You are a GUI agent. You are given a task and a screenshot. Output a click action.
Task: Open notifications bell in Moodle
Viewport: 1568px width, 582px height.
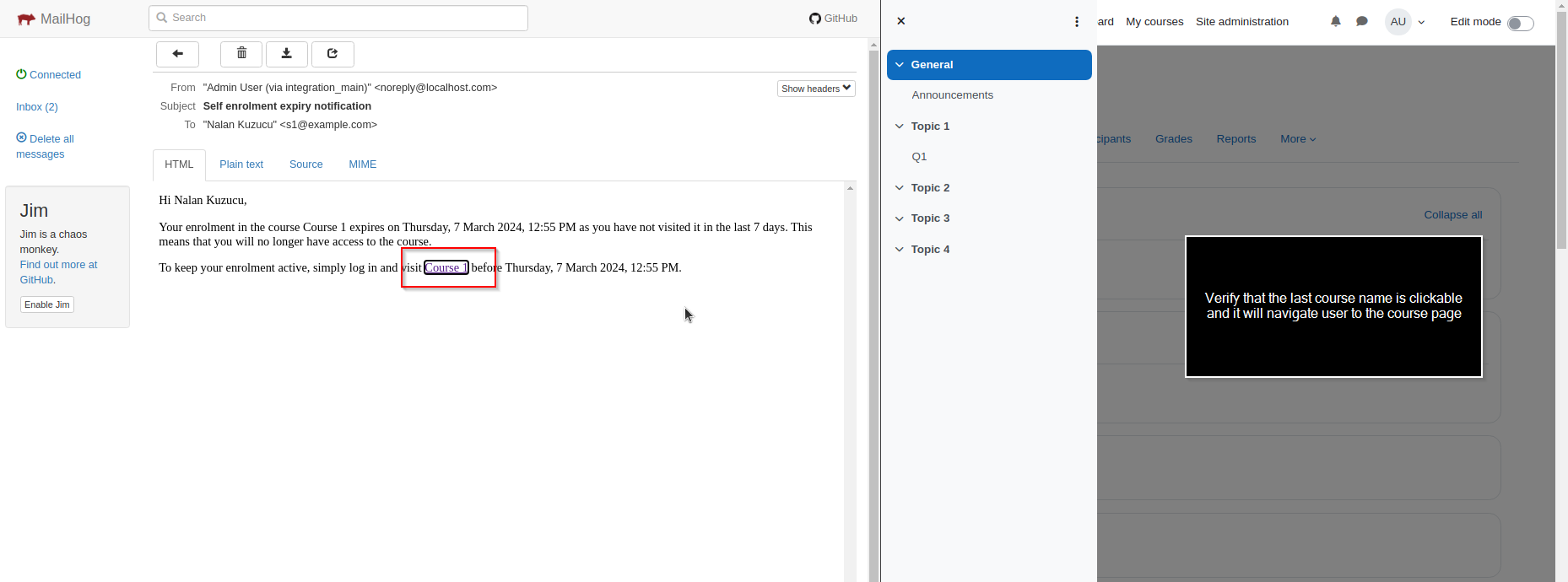(1336, 22)
